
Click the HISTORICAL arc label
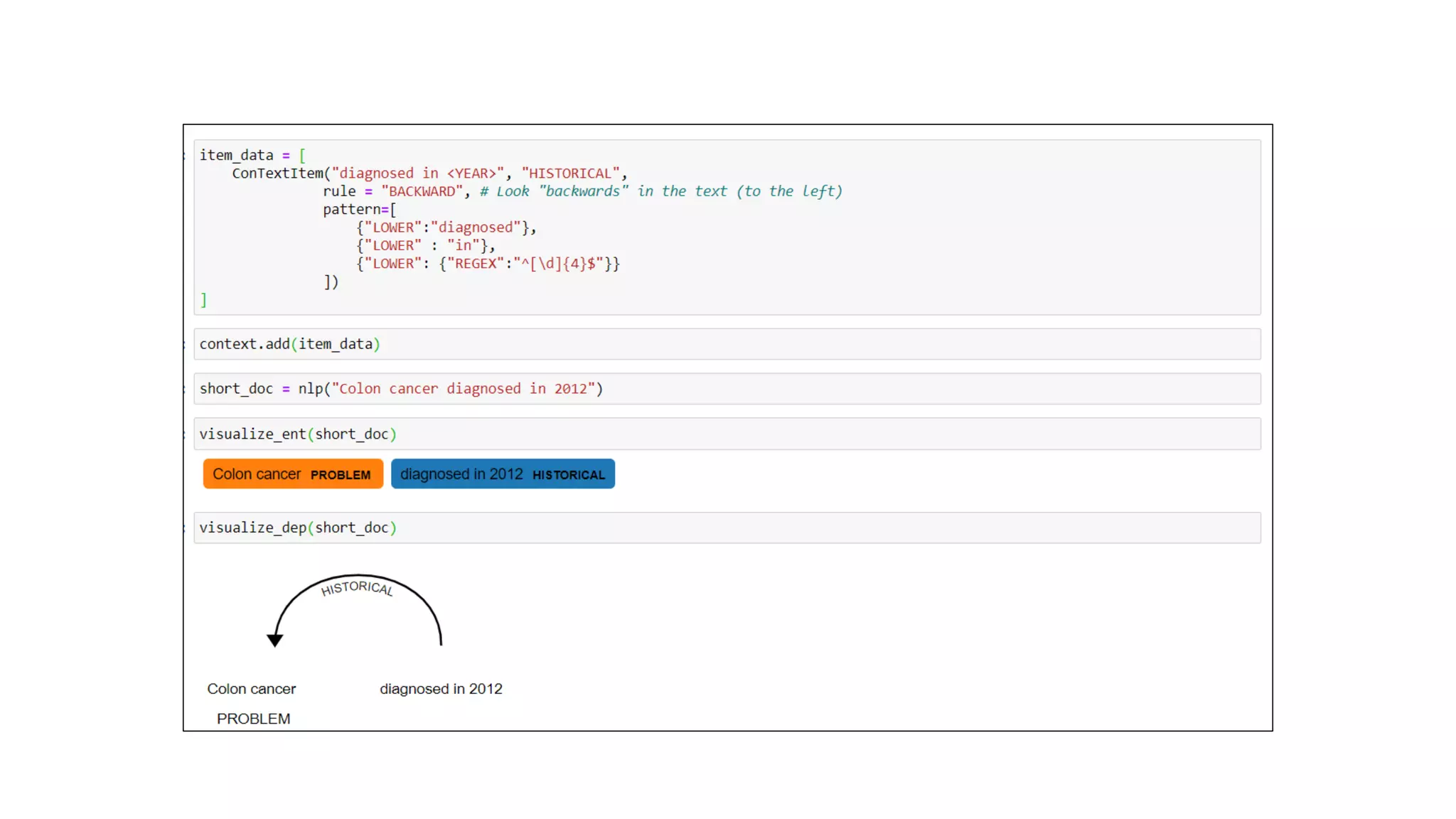(357, 588)
